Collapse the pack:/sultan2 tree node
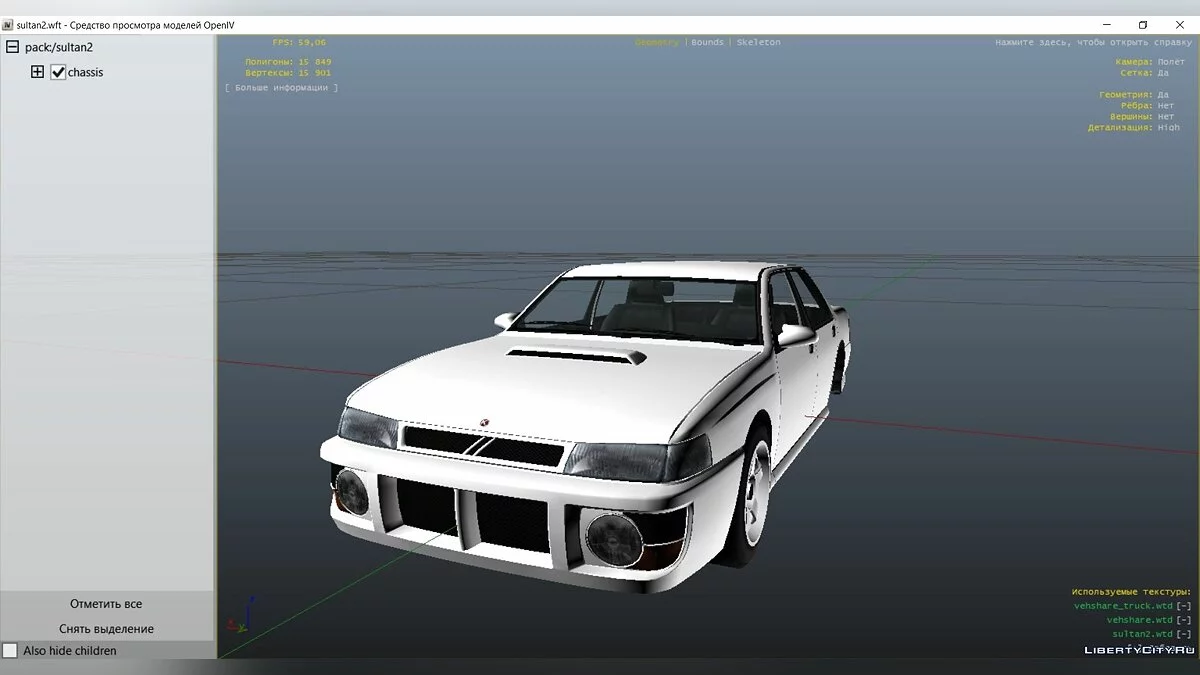 (x=13, y=47)
